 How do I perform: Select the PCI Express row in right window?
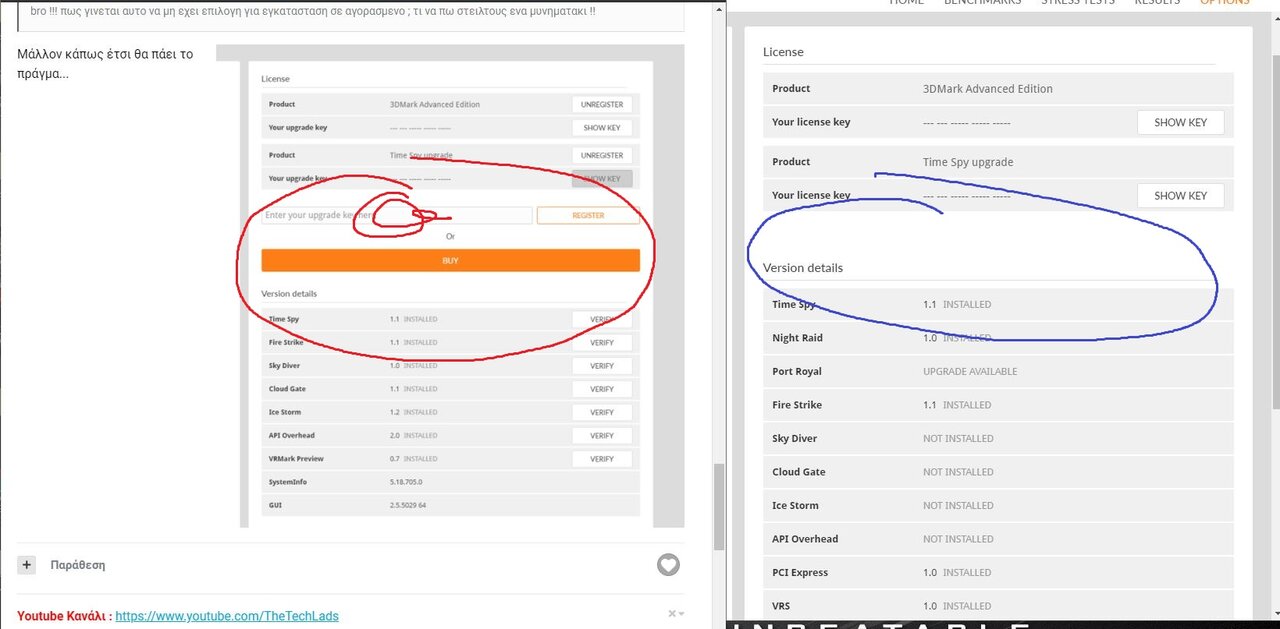[x=998, y=572]
